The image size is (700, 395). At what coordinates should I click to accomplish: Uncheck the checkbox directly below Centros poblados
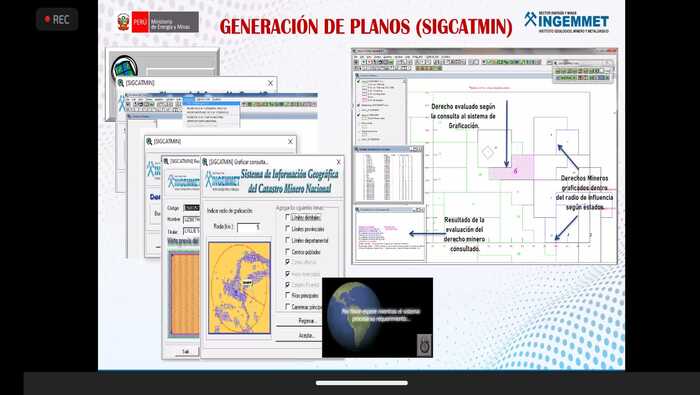pyautogui.click(x=288, y=262)
